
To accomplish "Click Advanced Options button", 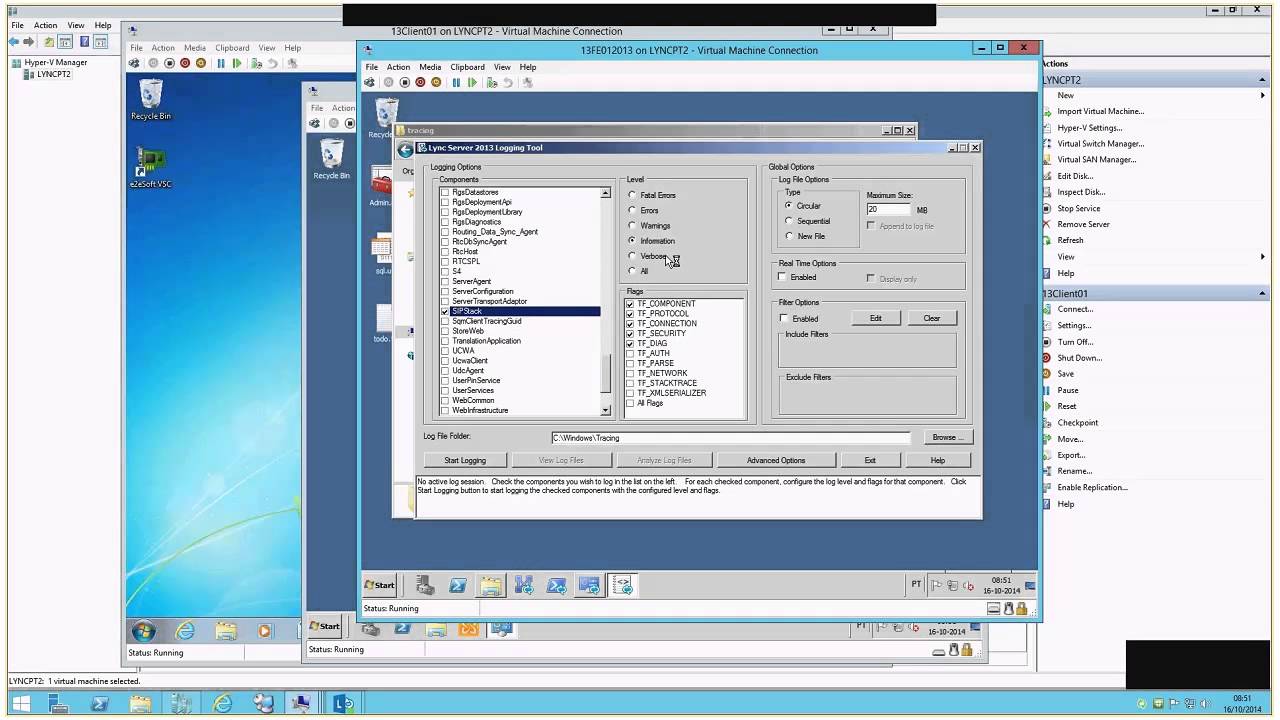I will point(776,460).
